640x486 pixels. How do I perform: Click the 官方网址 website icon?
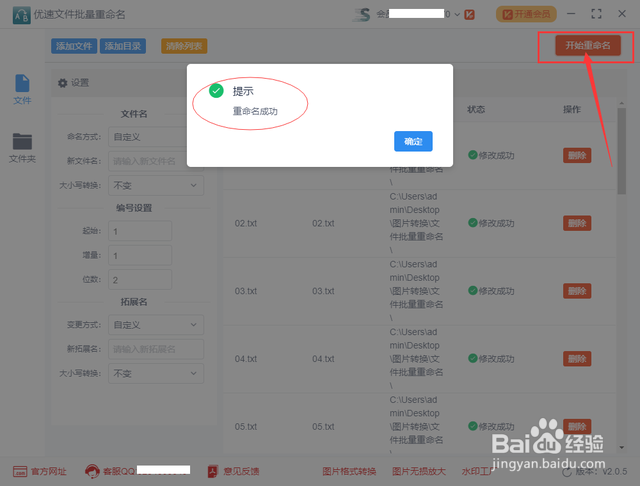point(20,471)
